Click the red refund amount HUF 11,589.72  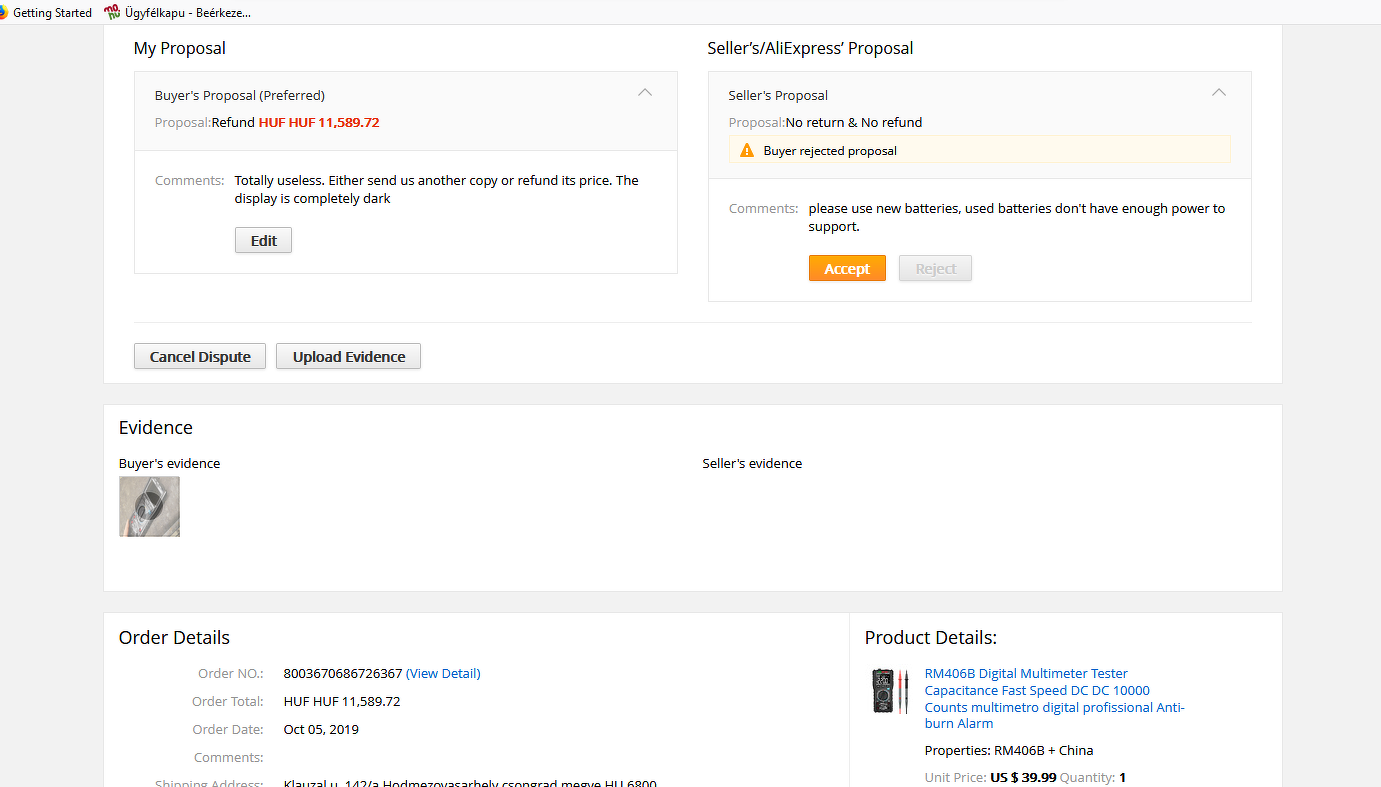(x=319, y=123)
